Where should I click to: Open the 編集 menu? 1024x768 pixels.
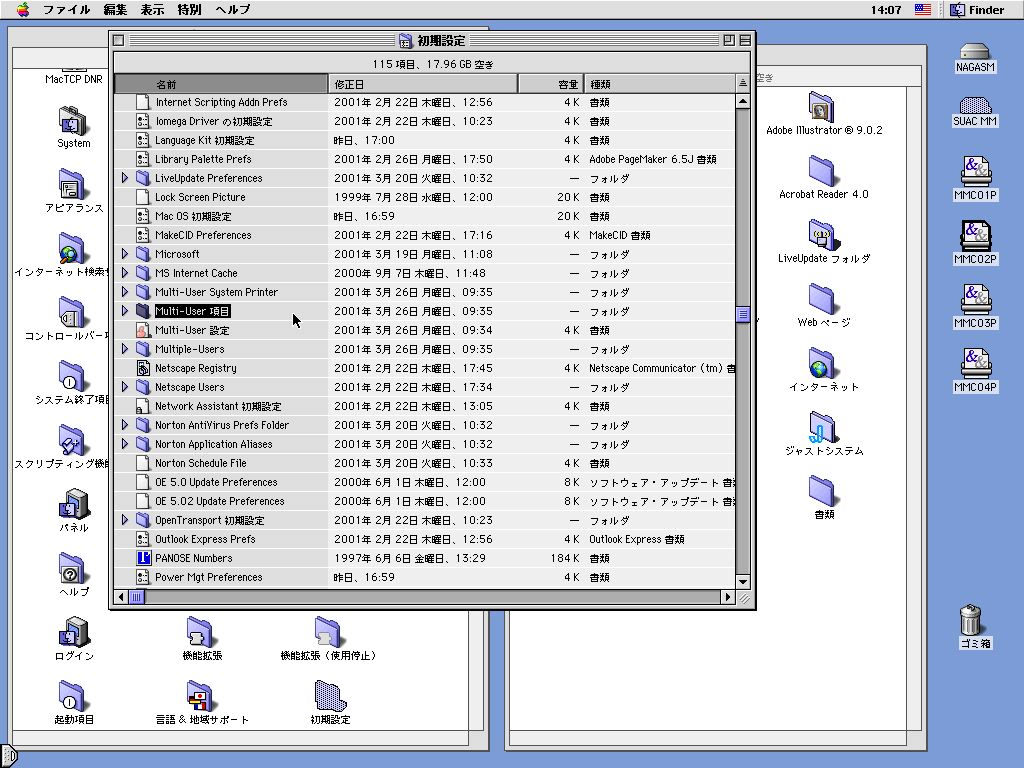(x=115, y=9)
